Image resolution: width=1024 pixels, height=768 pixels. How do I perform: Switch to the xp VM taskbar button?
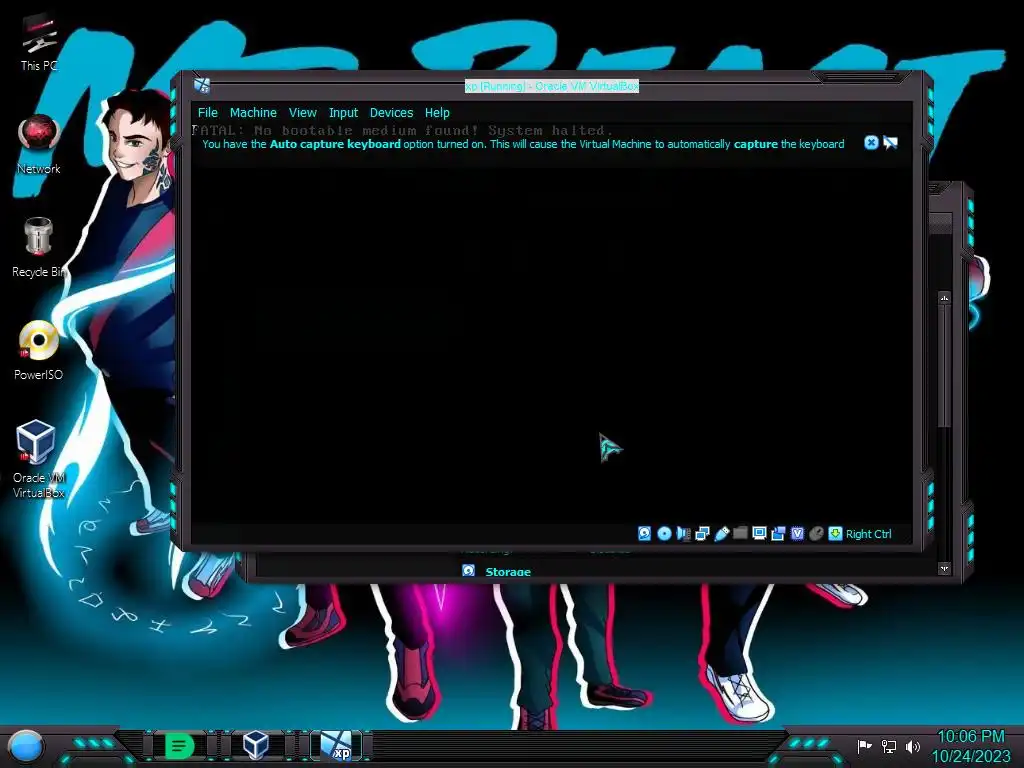(x=336, y=745)
